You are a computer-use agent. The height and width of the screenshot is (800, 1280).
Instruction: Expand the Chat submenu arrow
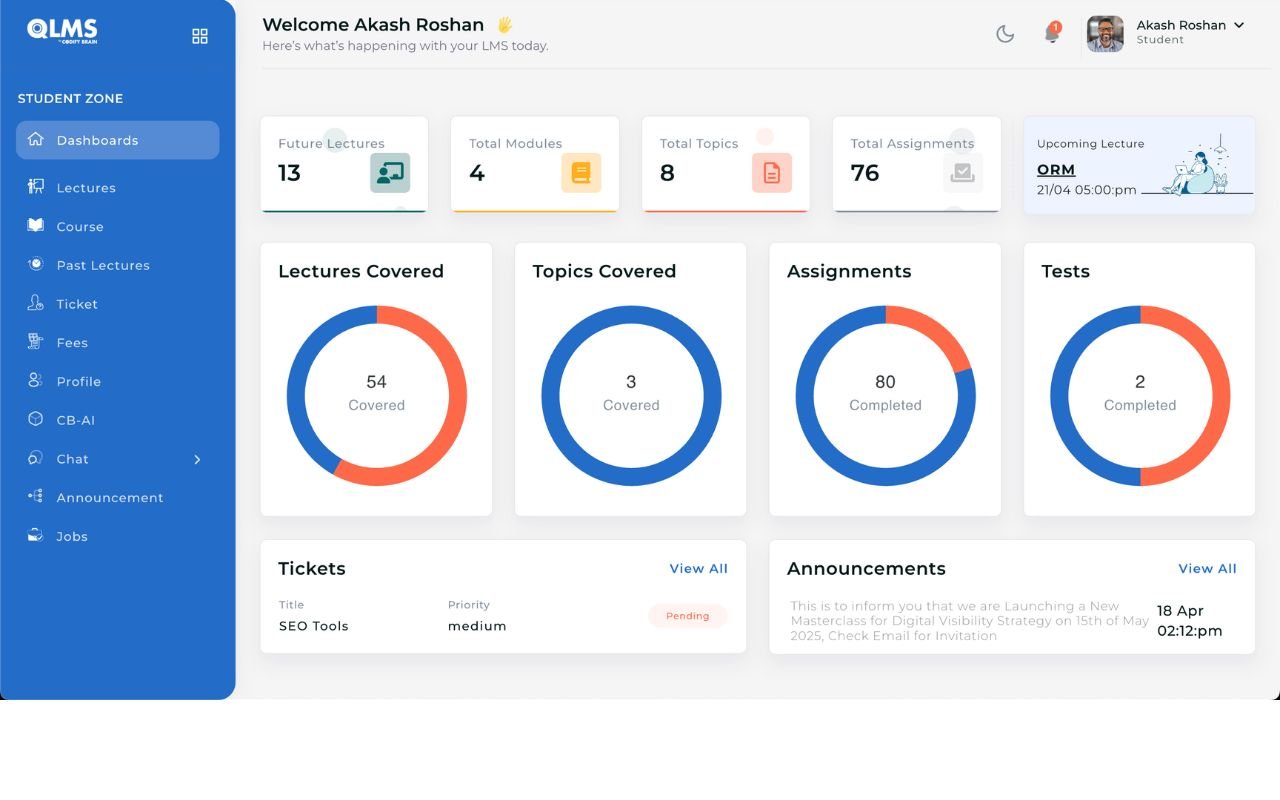[x=197, y=459]
